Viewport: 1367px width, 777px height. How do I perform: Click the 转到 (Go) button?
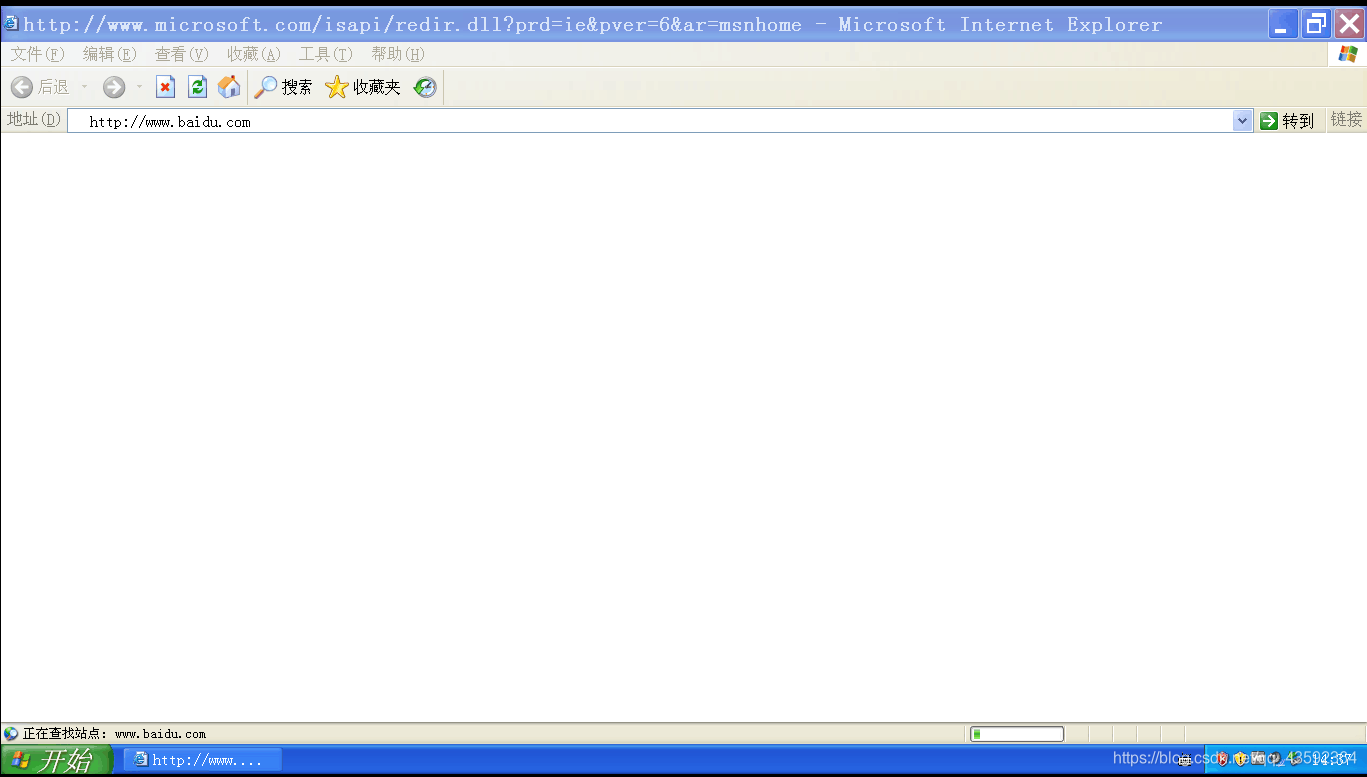tap(1287, 121)
